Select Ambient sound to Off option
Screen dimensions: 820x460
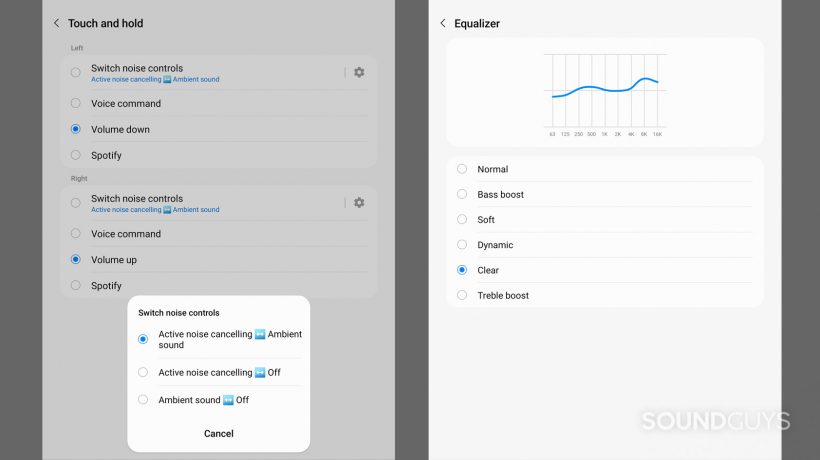tap(143, 400)
